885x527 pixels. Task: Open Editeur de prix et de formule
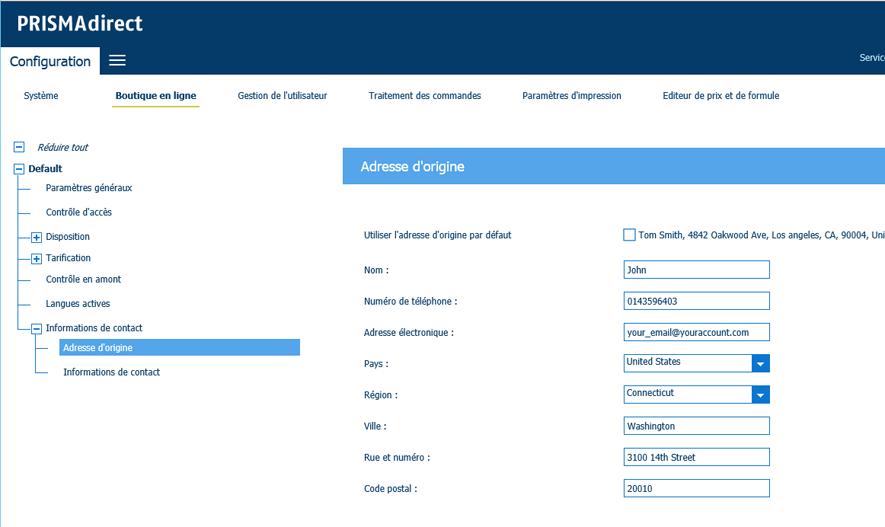tap(721, 95)
